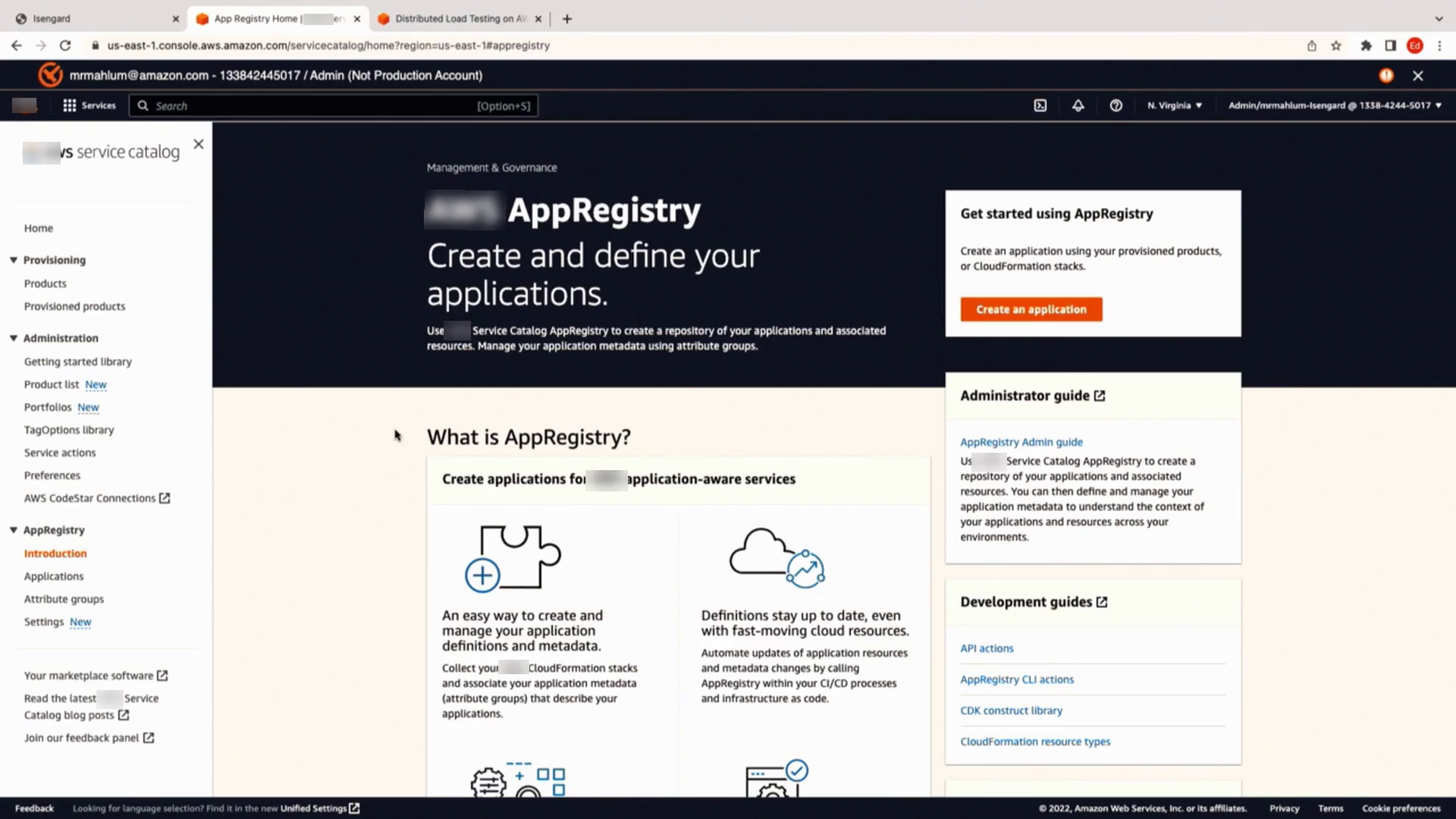Click the help question mark icon
The height and width of the screenshot is (819, 1456).
1116,105
